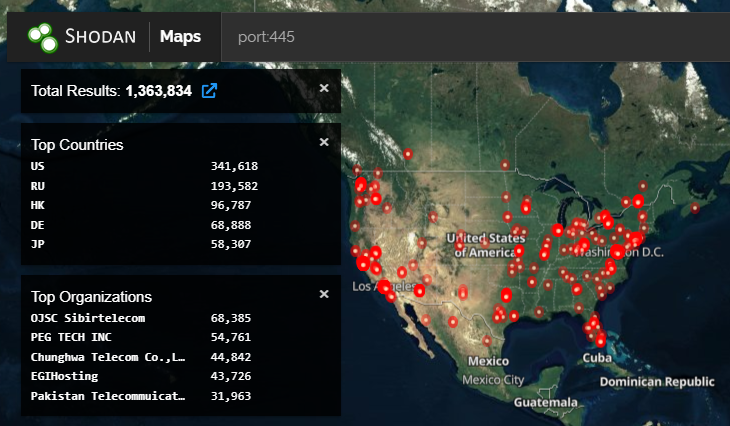This screenshot has width=730, height=426.
Task: Close the Top Organizations panel
Action: [x=324, y=294]
